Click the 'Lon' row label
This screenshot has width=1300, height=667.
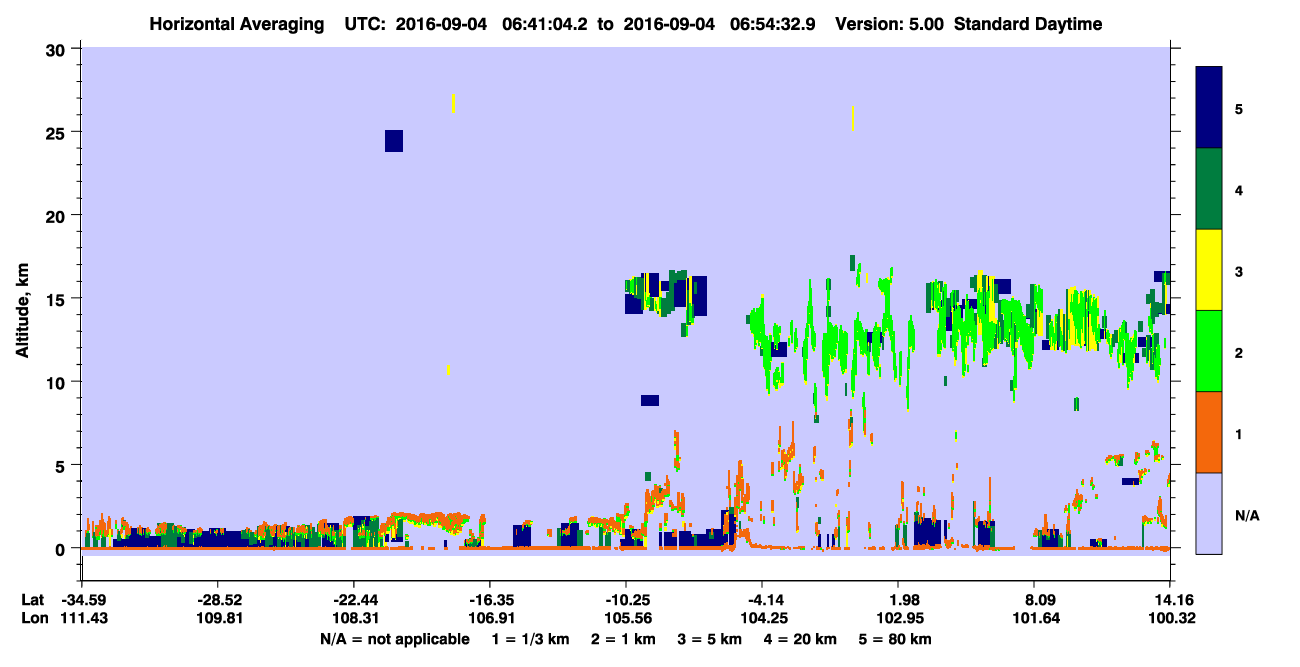coord(33,618)
